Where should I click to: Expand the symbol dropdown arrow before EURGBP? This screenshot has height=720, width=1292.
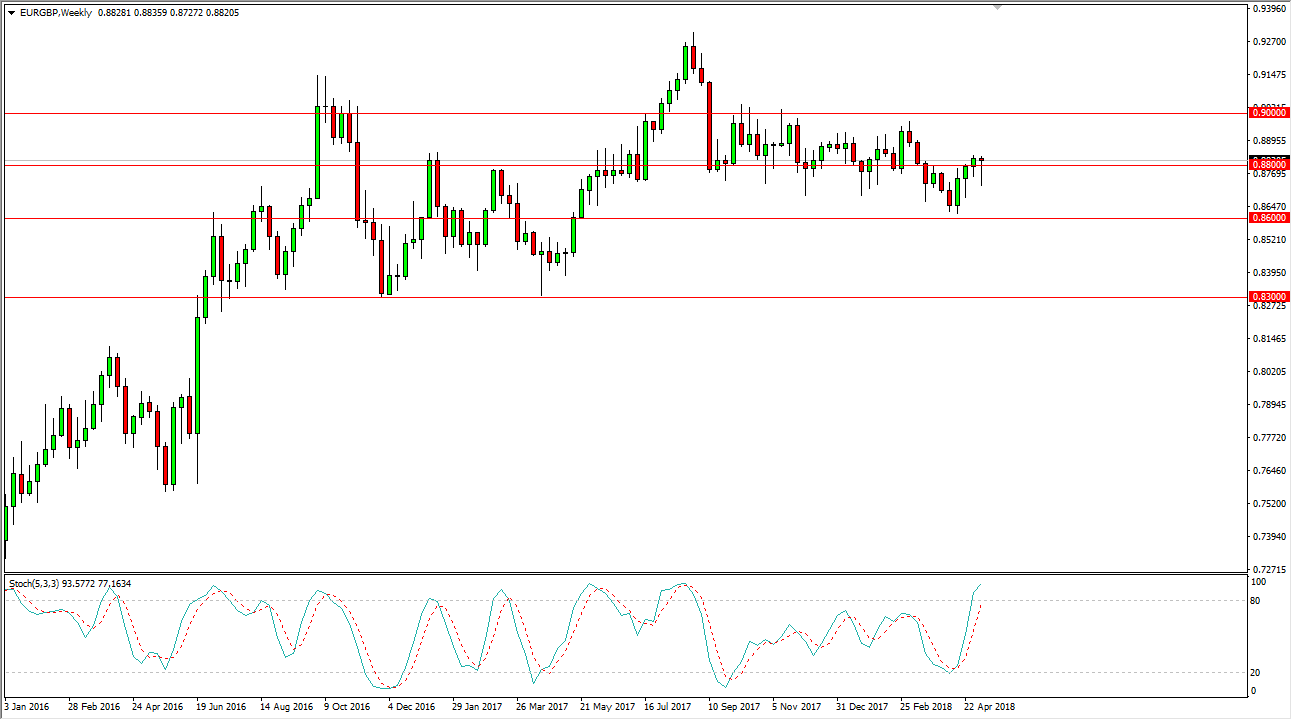(12, 13)
